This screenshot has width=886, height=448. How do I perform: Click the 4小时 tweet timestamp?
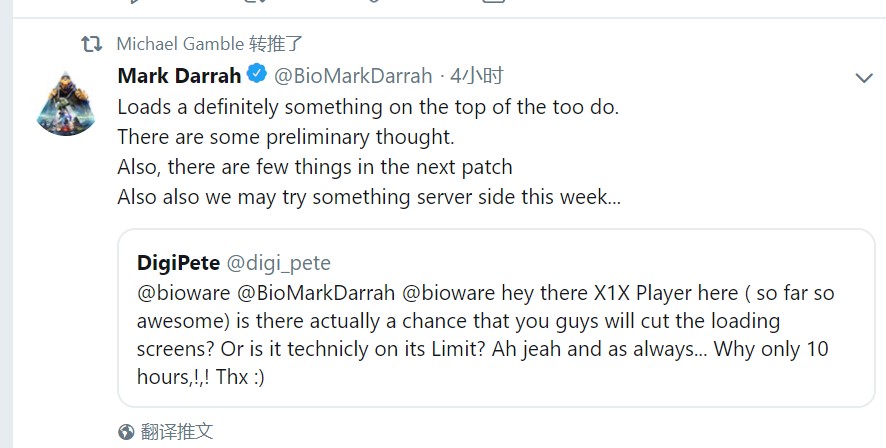tap(476, 76)
